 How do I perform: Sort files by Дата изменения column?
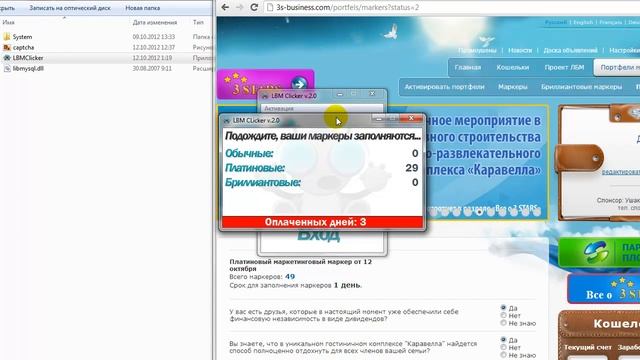[155, 22]
